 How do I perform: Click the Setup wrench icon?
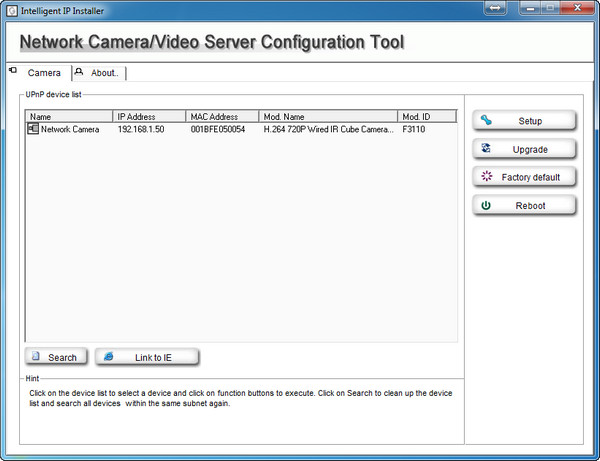click(x=487, y=121)
